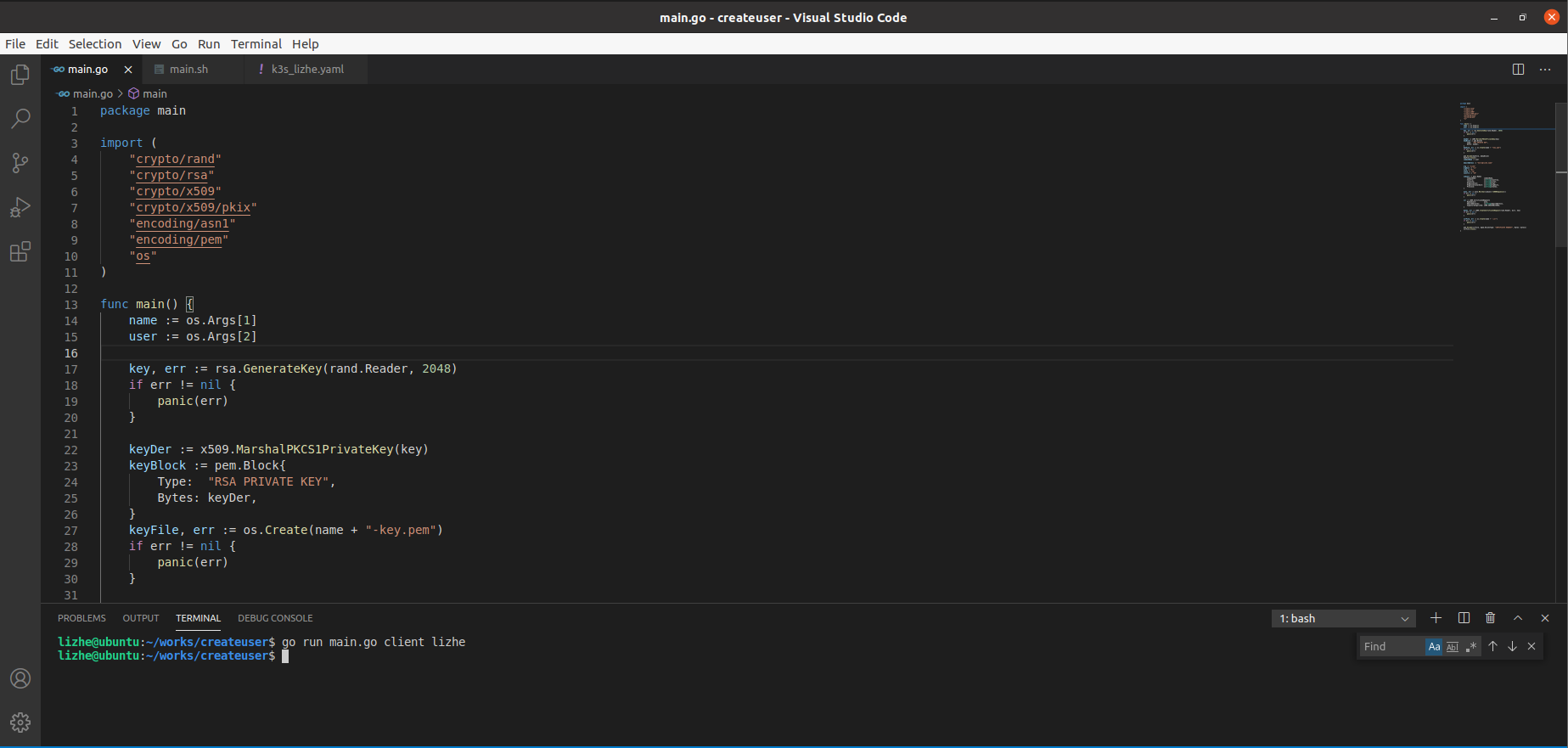The height and width of the screenshot is (748, 1568).
Task: Click rsa.GenerateKey call on line 17
Action: (336, 369)
